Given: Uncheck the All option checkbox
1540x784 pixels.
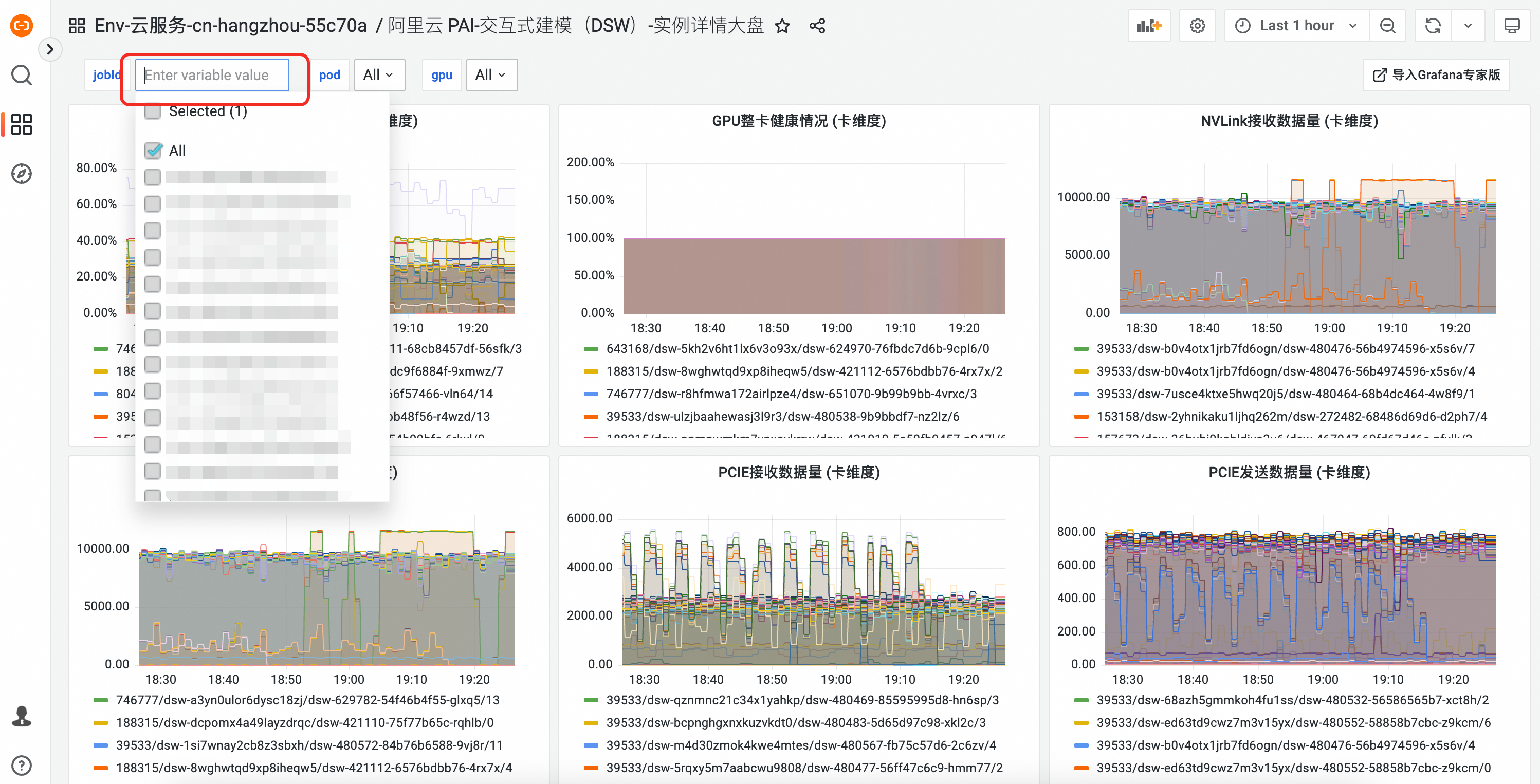Looking at the screenshot, I should pos(153,151).
